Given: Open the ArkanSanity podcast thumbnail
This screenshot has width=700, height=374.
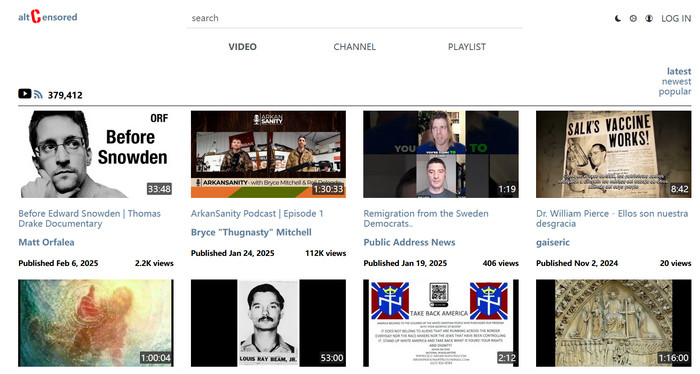Looking at the screenshot, I should [x=268, y=154].
